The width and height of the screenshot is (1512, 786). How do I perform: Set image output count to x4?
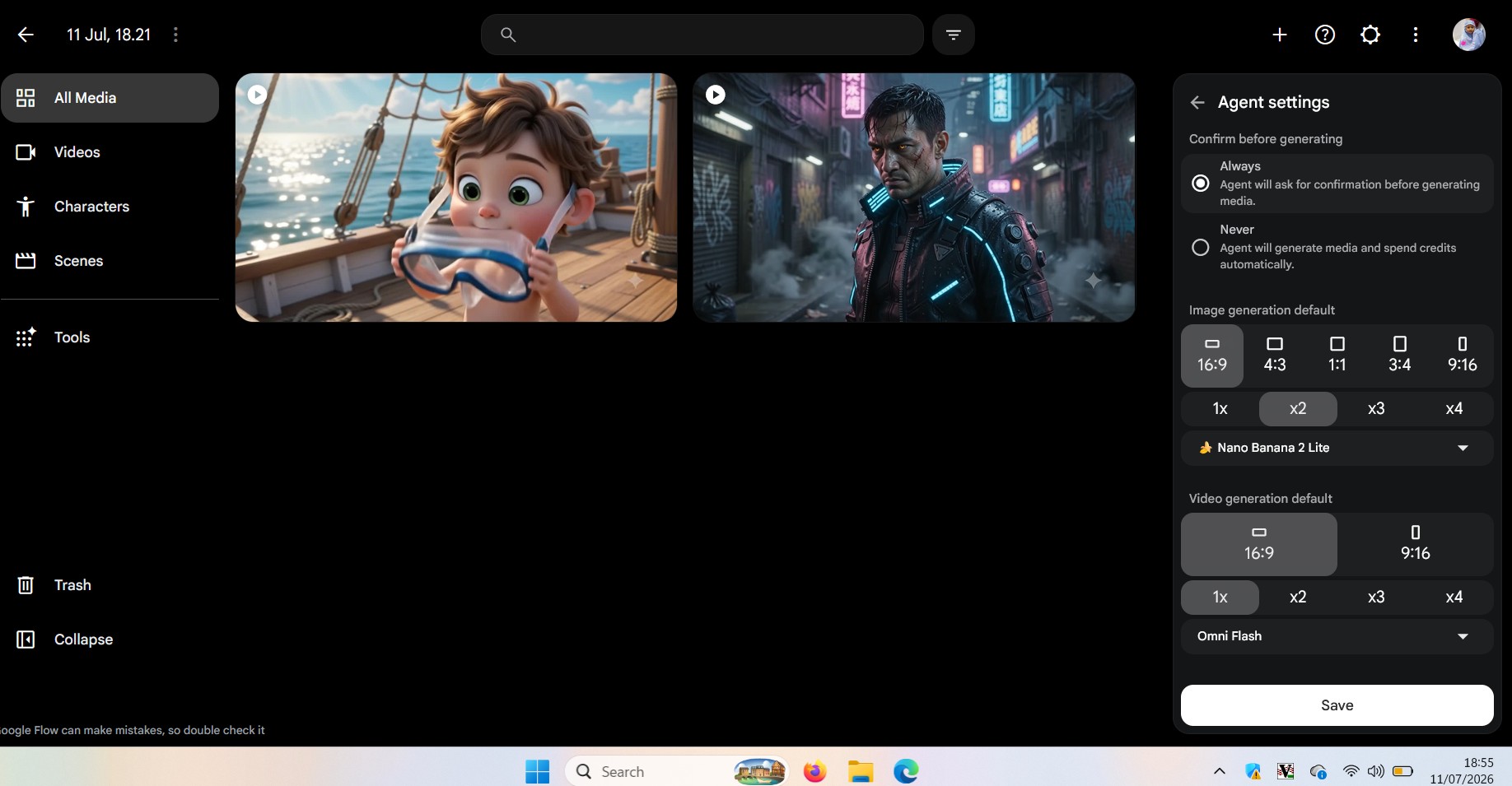pos(1454,409)
